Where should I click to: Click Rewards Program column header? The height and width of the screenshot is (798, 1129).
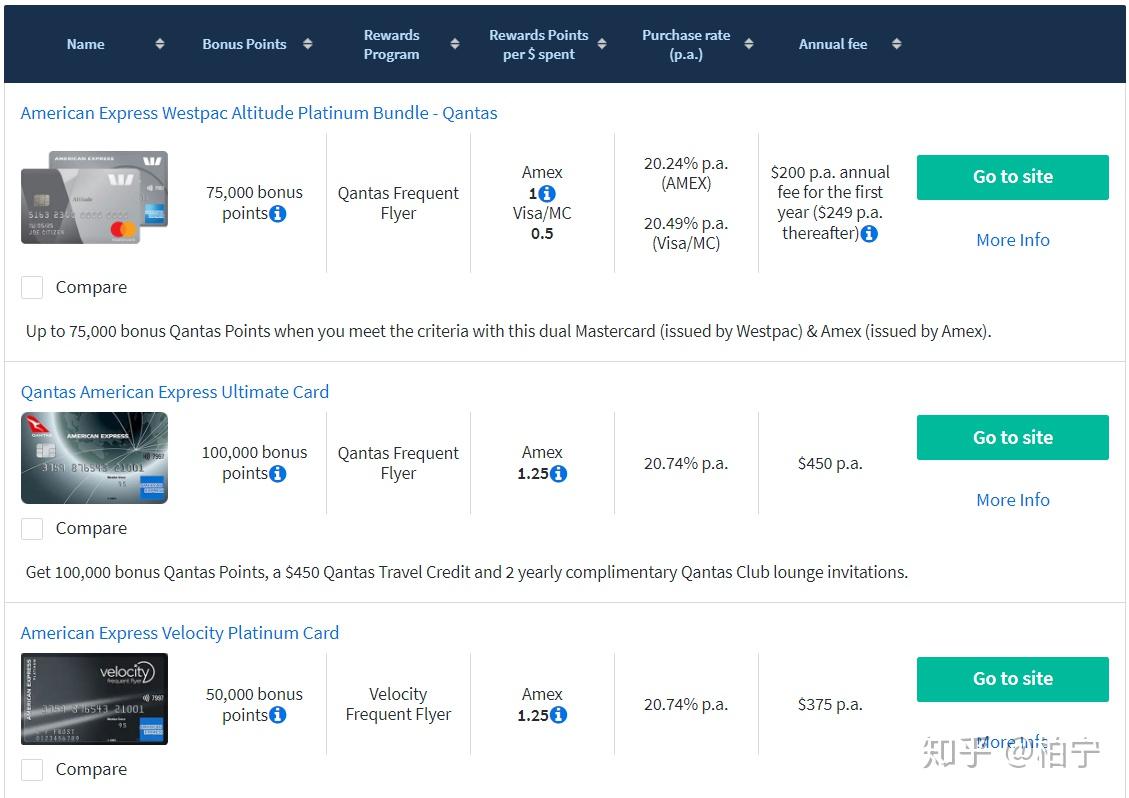click(x=391, y=45)
